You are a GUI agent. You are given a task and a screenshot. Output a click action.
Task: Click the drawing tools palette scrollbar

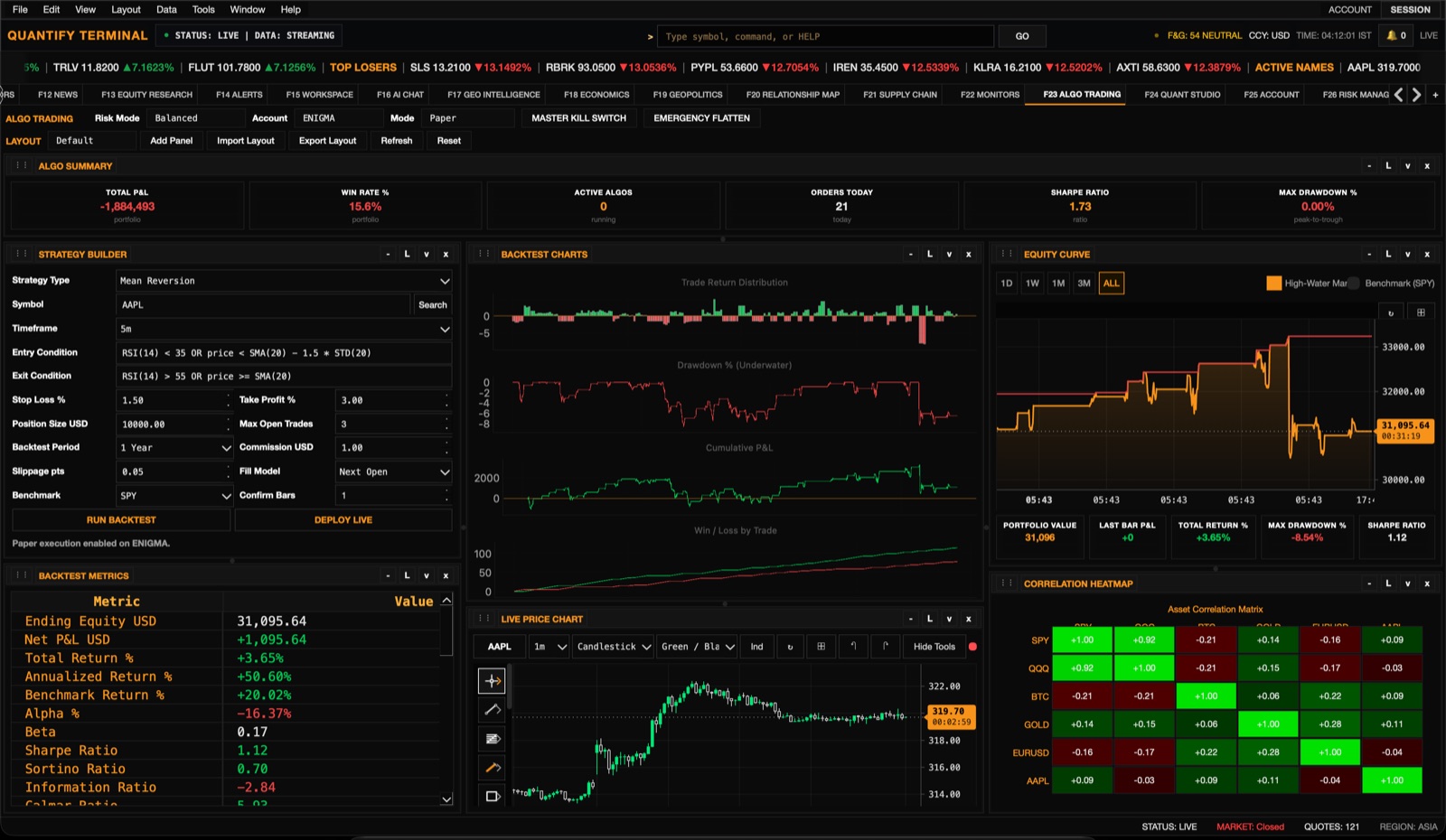click(x=510, y=686)
